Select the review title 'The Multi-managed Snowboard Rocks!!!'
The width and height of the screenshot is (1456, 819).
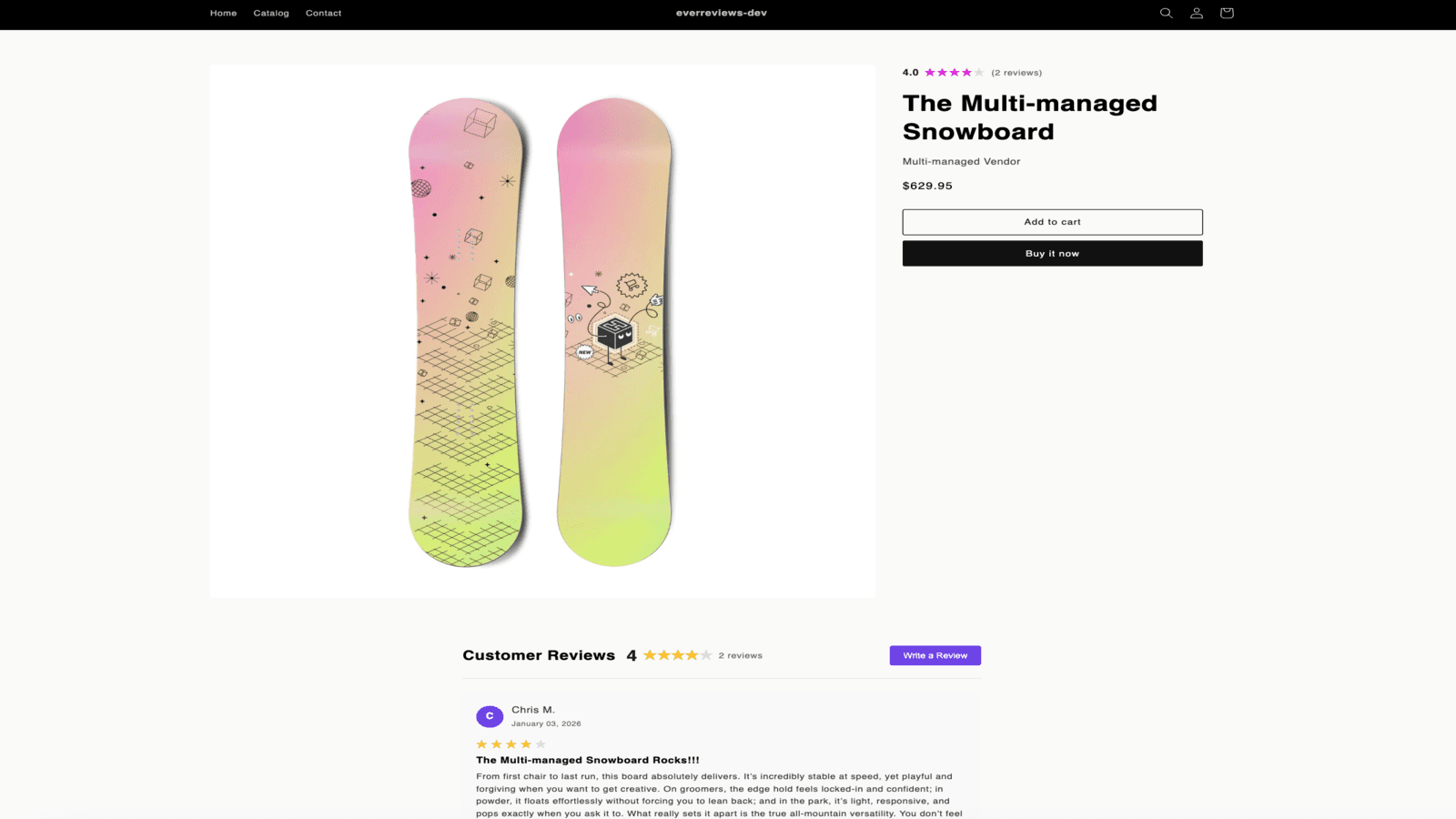point(588,760)
